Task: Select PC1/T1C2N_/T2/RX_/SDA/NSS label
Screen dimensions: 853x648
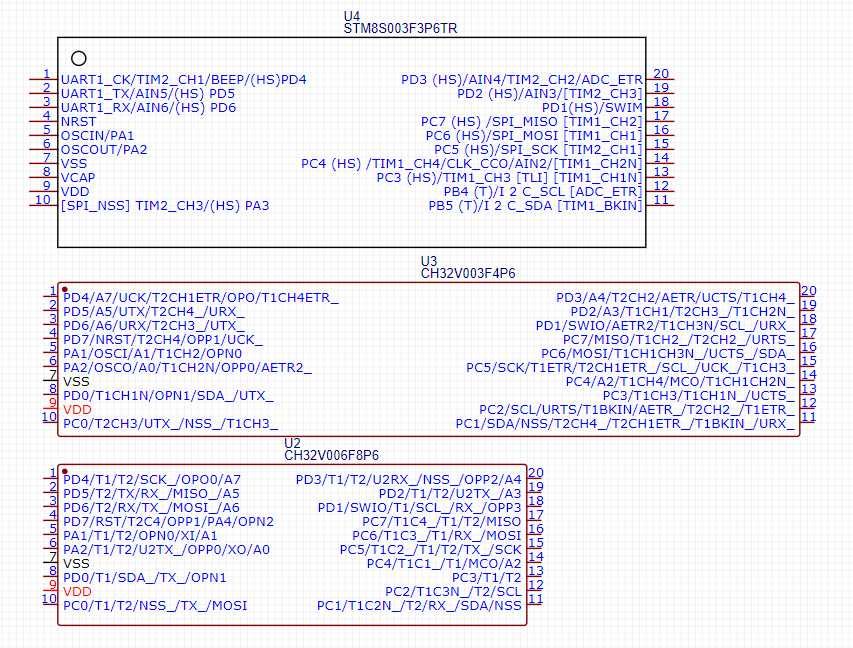Action: [x=419, y=606]
